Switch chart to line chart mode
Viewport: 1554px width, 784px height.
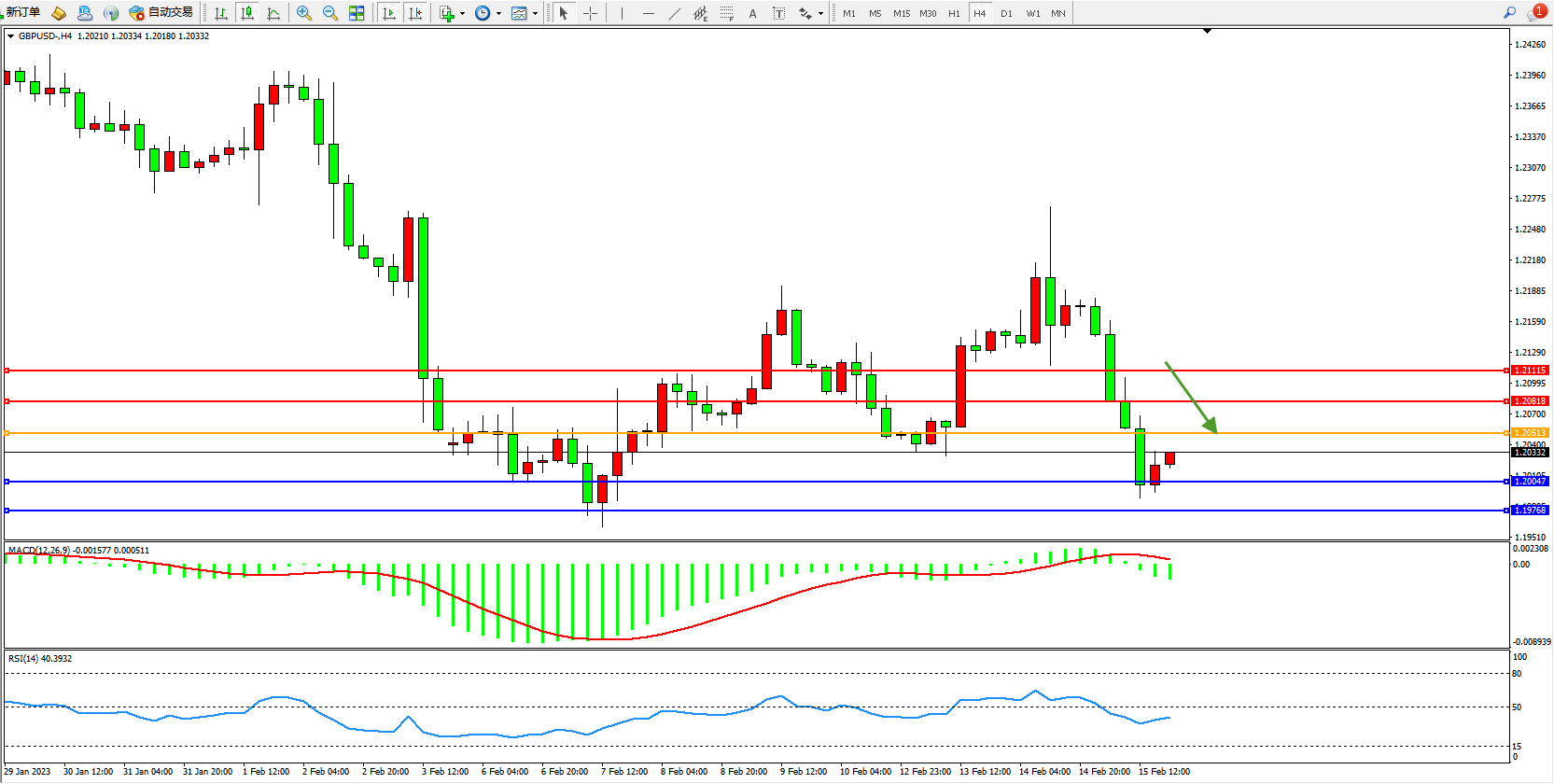point(273,13)
